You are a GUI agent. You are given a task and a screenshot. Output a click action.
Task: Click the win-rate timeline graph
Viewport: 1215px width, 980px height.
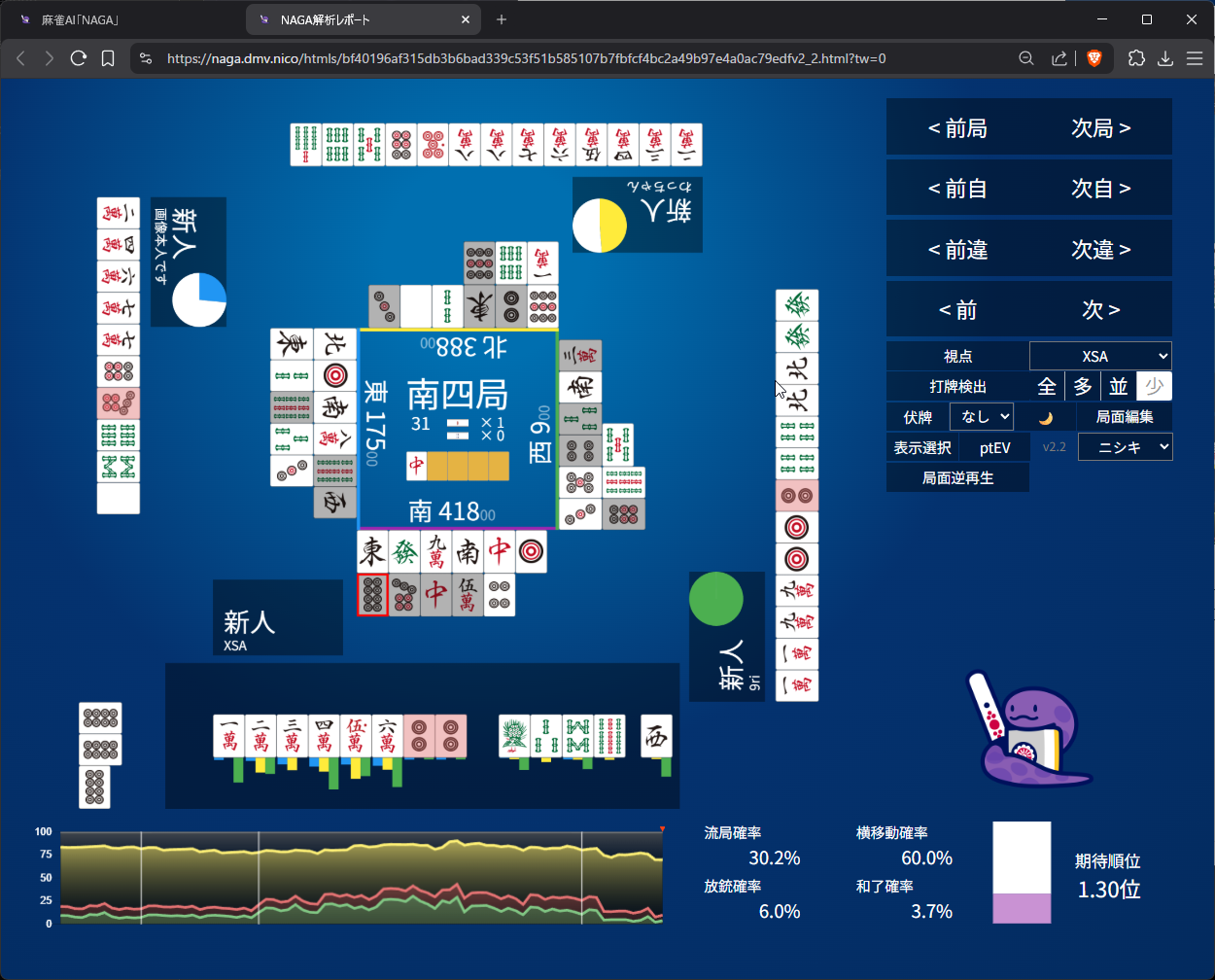point(362,877)
